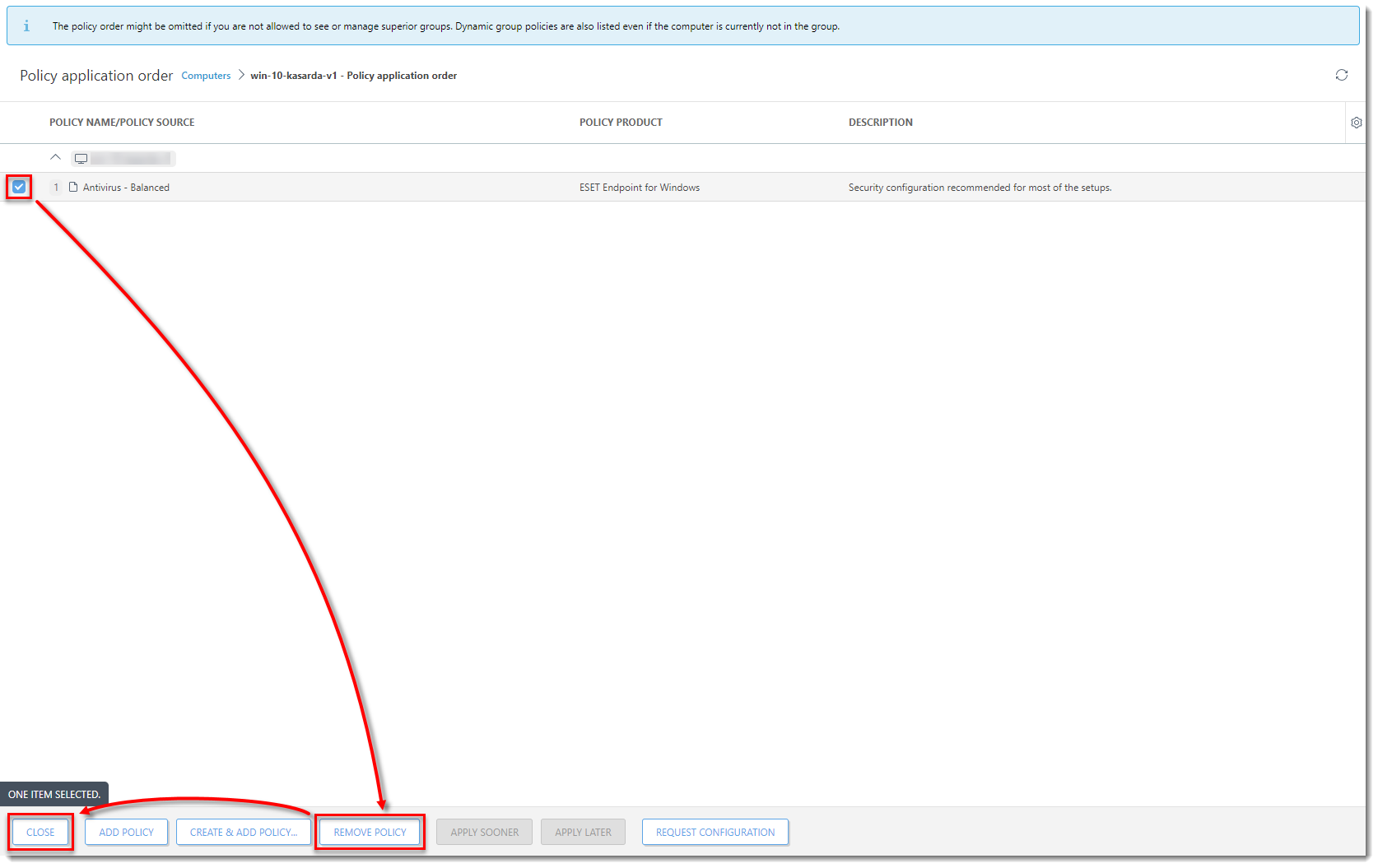Click the REQUEST CONFIGURATION button

715,832
